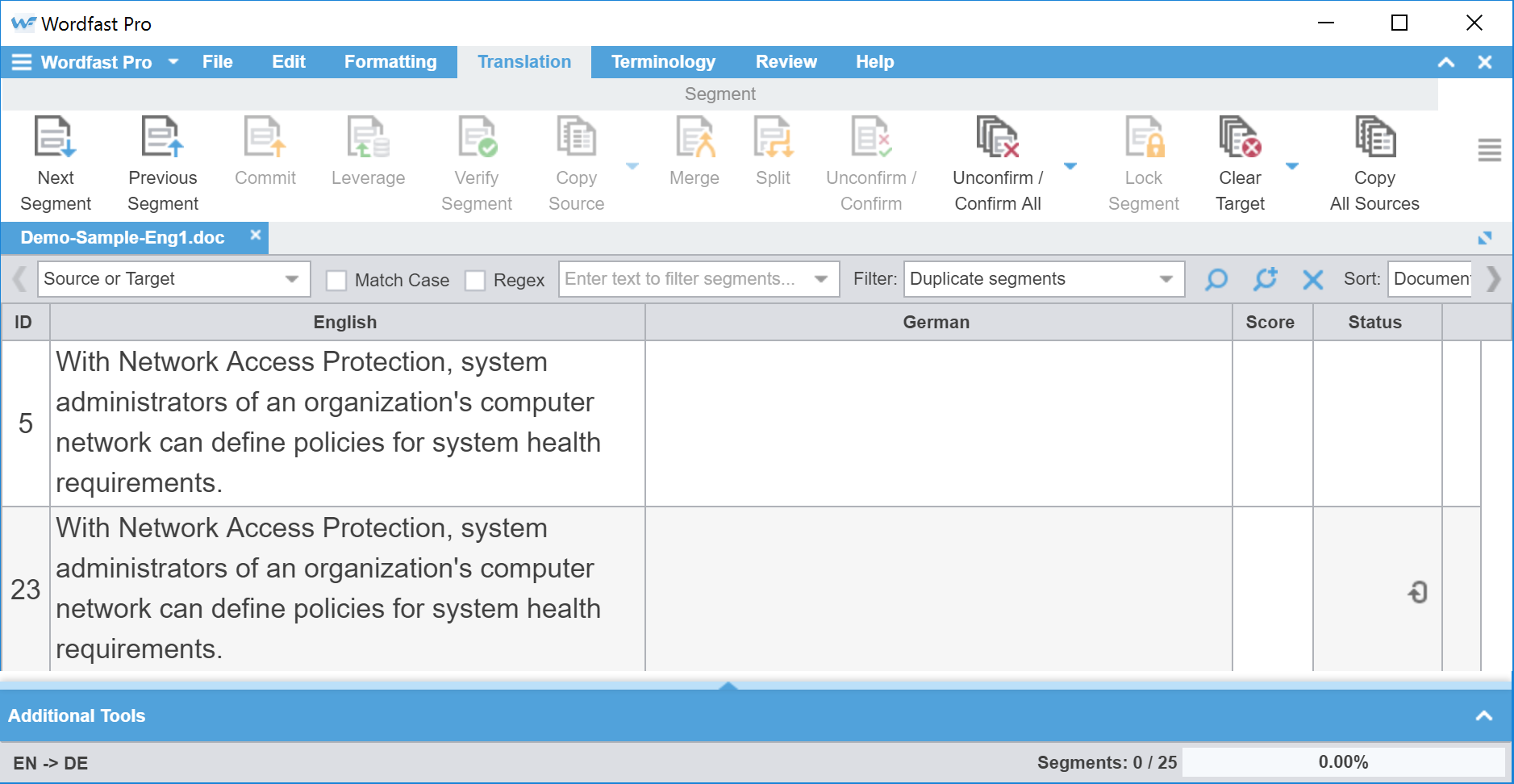This screenshot has height=784, width=1514.
Task: Click German target cell of segment 5
Action: point(939,423)
